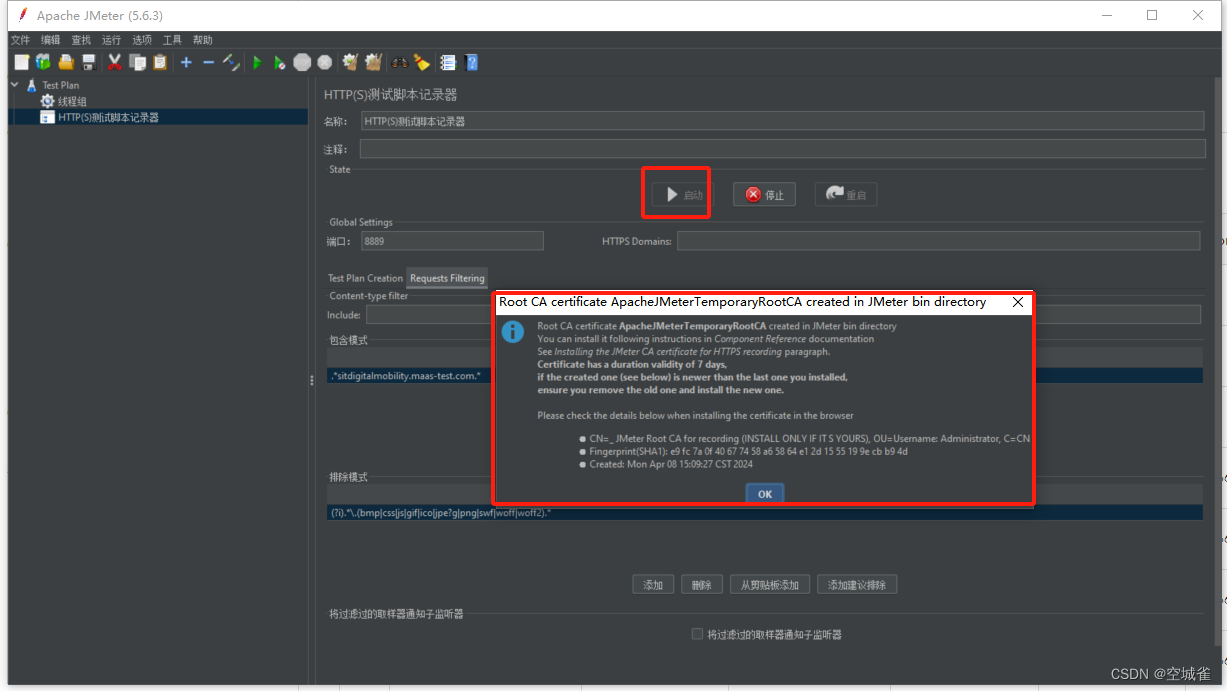Click the 停止 stop button

[x=765, y=195]
